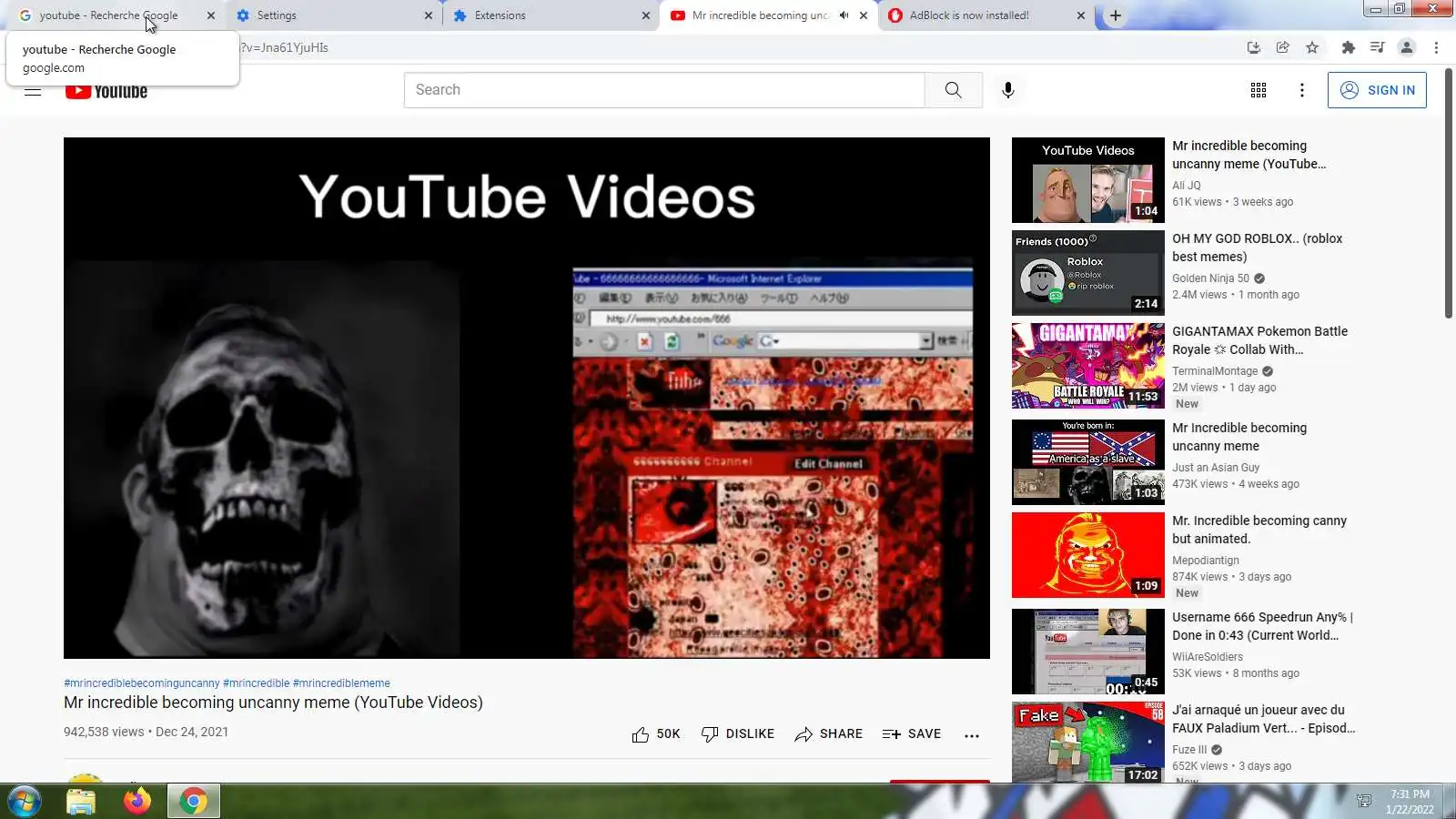
Task: Click the #mrincrediblememe hashtag
Action: pyautogui.click(x=341, y=683)
